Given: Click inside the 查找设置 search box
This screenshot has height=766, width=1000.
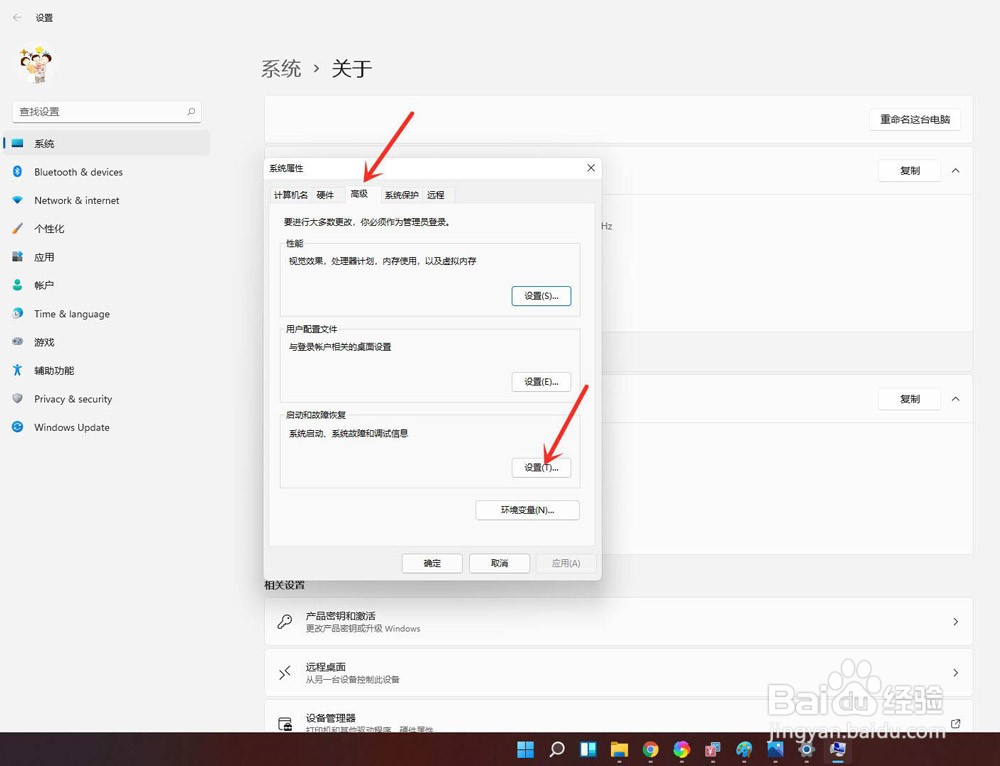Looking at the screenshot, I should click(105, 111).
